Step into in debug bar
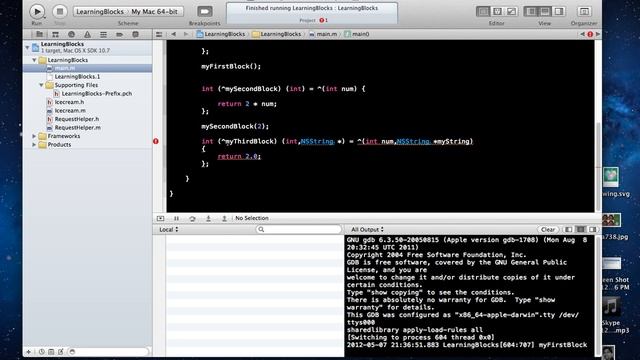Screen dimensions: 640x360 (x=208, y=218)
